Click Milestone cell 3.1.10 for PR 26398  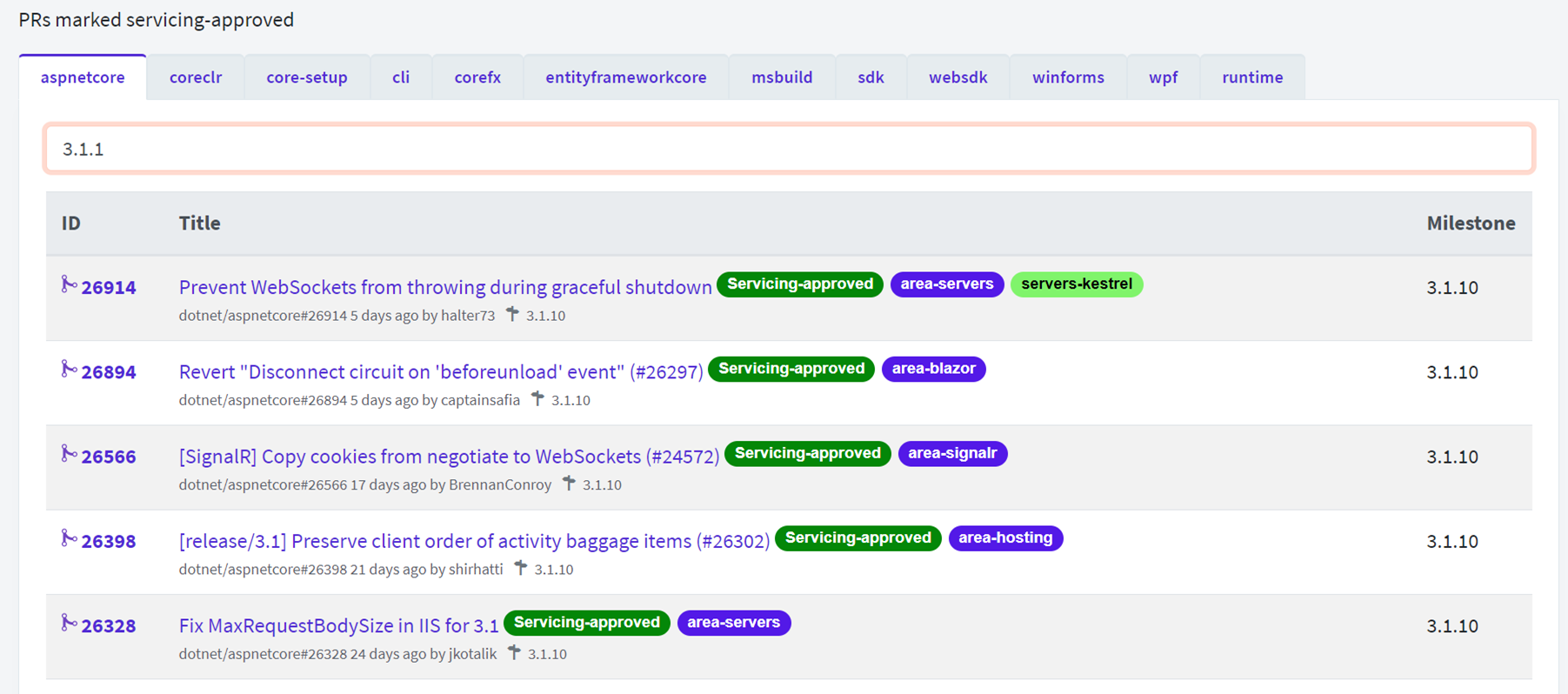[1452, 541]
